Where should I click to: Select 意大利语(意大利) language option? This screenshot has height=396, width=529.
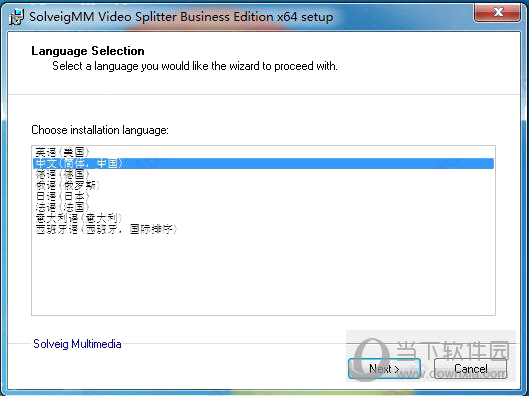click(263, 218)
